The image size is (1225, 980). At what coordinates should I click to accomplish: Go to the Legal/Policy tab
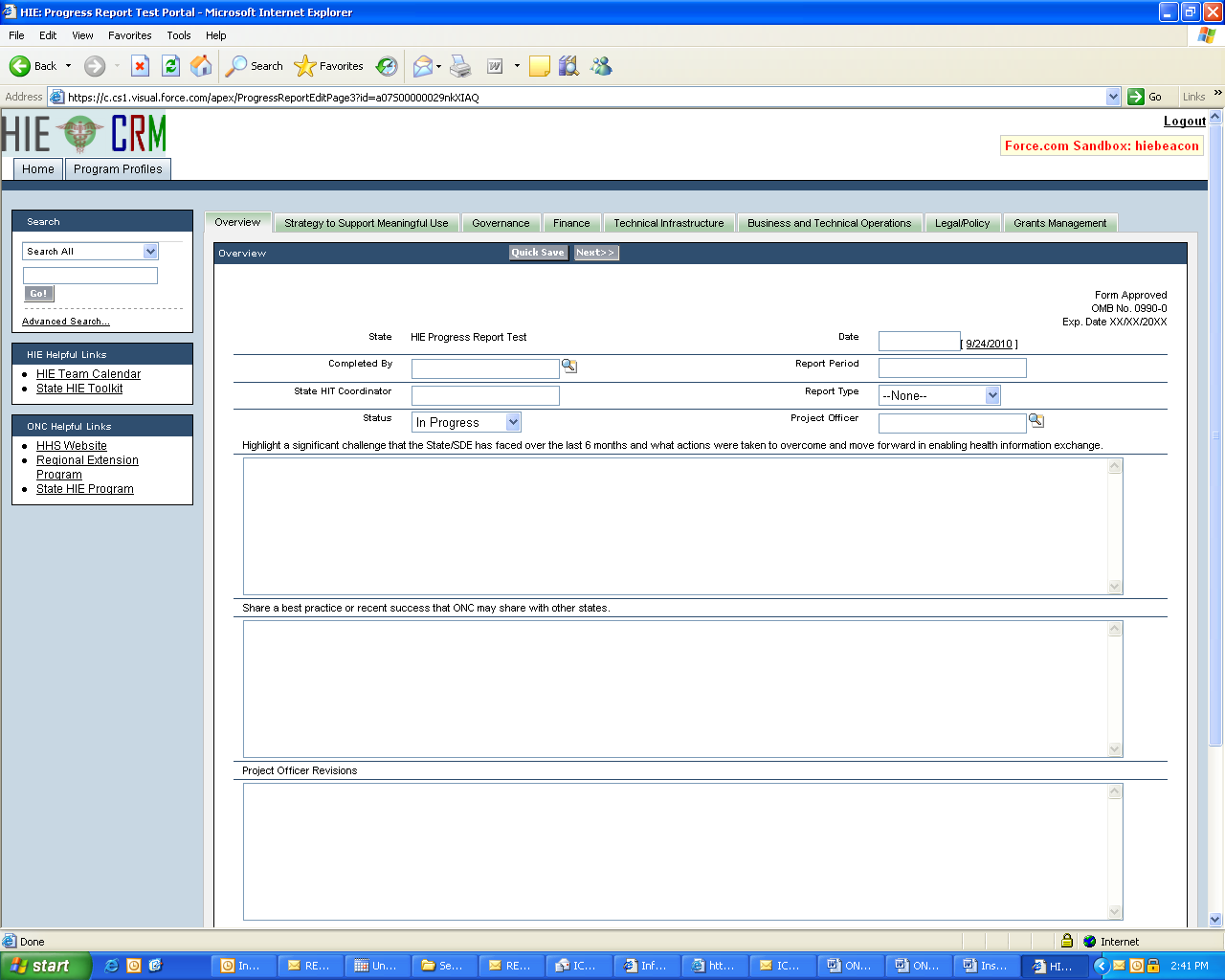tap(963, 223)
